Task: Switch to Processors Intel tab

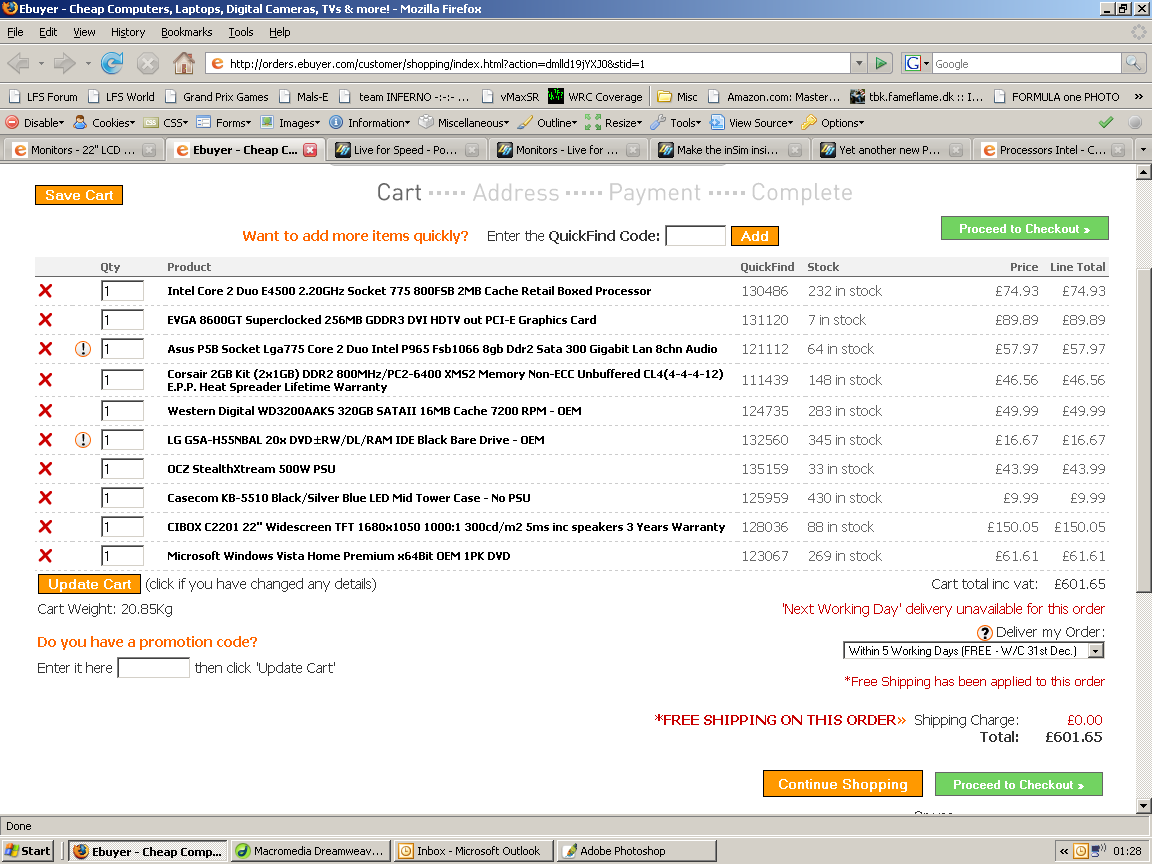Action: (x=1053, y=150)
